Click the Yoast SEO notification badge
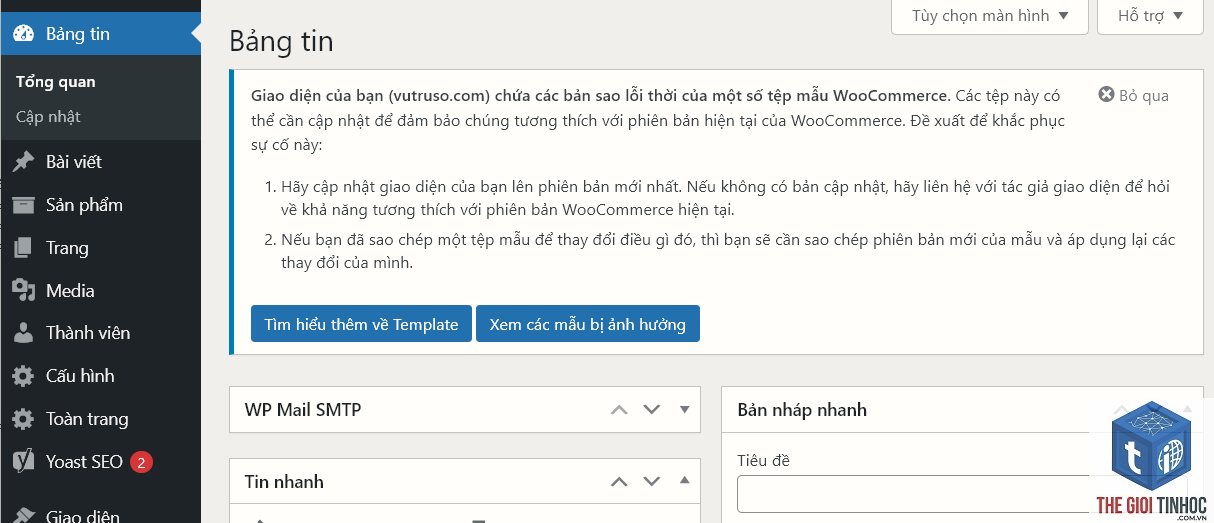This screenshot has height=523, width=1214. 141,462
